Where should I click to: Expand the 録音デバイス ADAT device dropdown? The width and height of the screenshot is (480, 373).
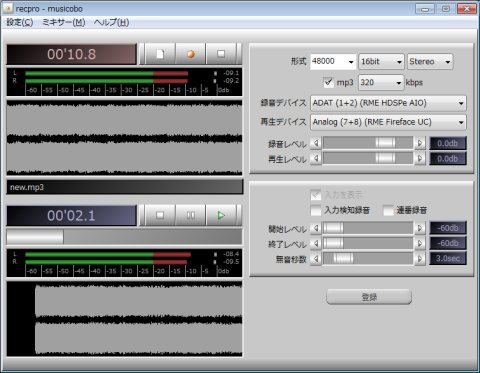pyautogui.click(x=388, y=103)
